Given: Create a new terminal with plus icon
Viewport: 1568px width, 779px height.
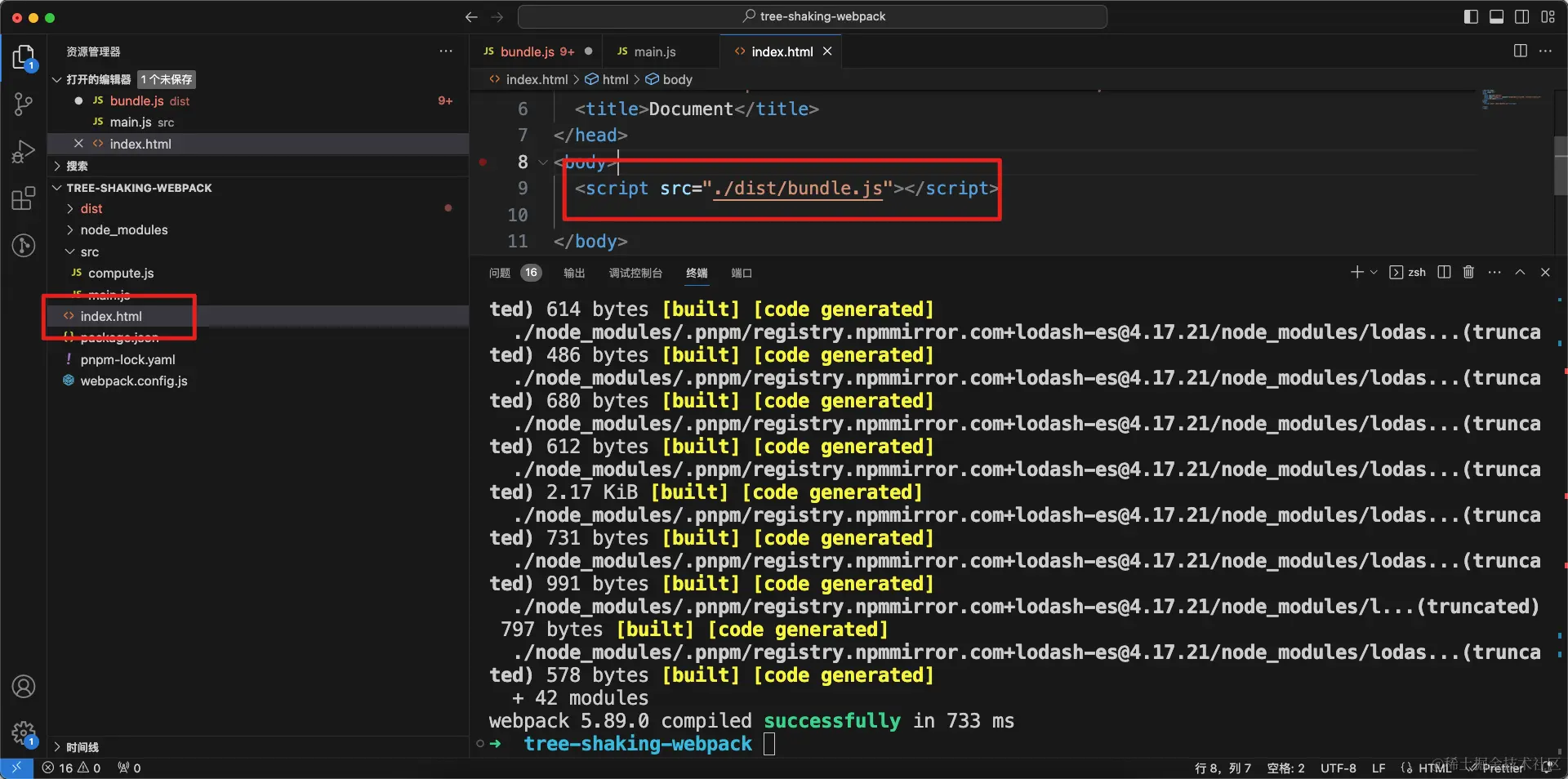Looking at the screenshot, I should coord(1356,272).
